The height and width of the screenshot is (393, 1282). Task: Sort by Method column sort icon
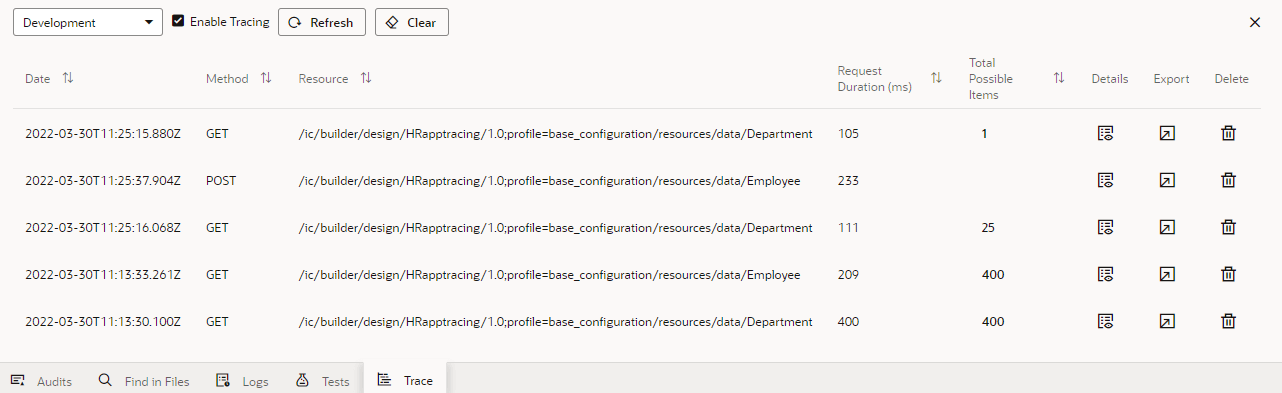[266, 78]
